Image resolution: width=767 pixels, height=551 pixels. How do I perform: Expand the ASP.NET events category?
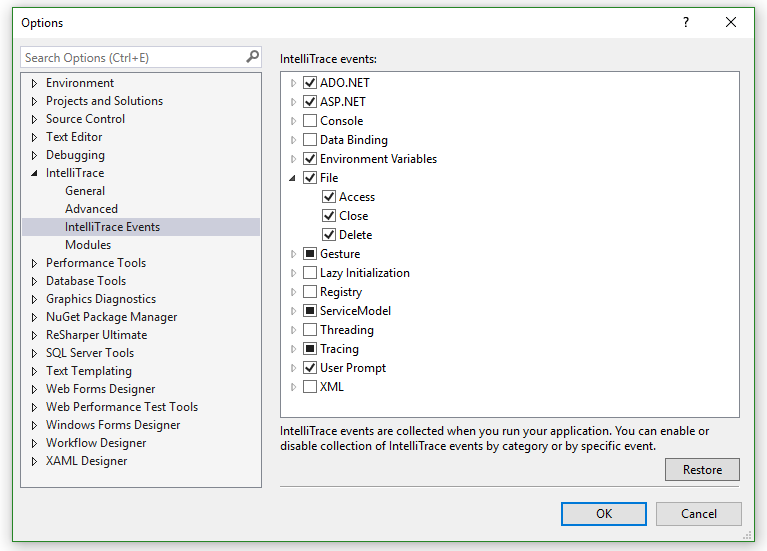293,102
